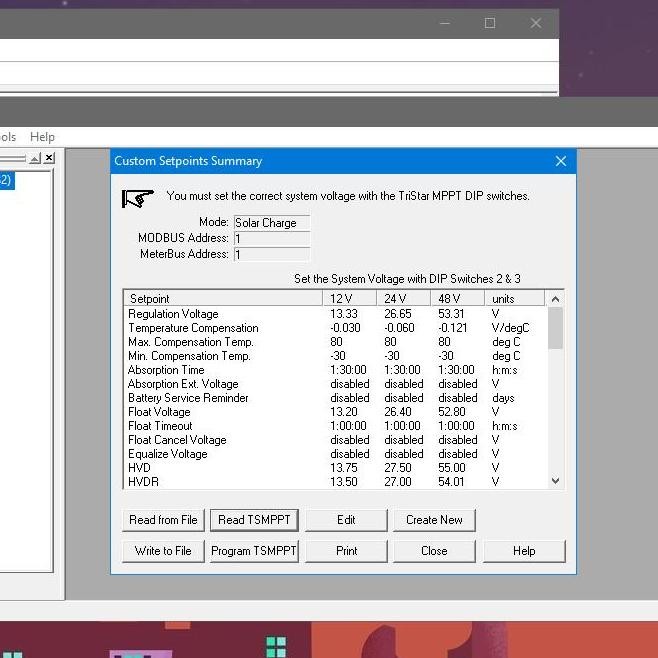Select the Float Voltage row
The width and height of the screenshot is (658, 658).
160,412
